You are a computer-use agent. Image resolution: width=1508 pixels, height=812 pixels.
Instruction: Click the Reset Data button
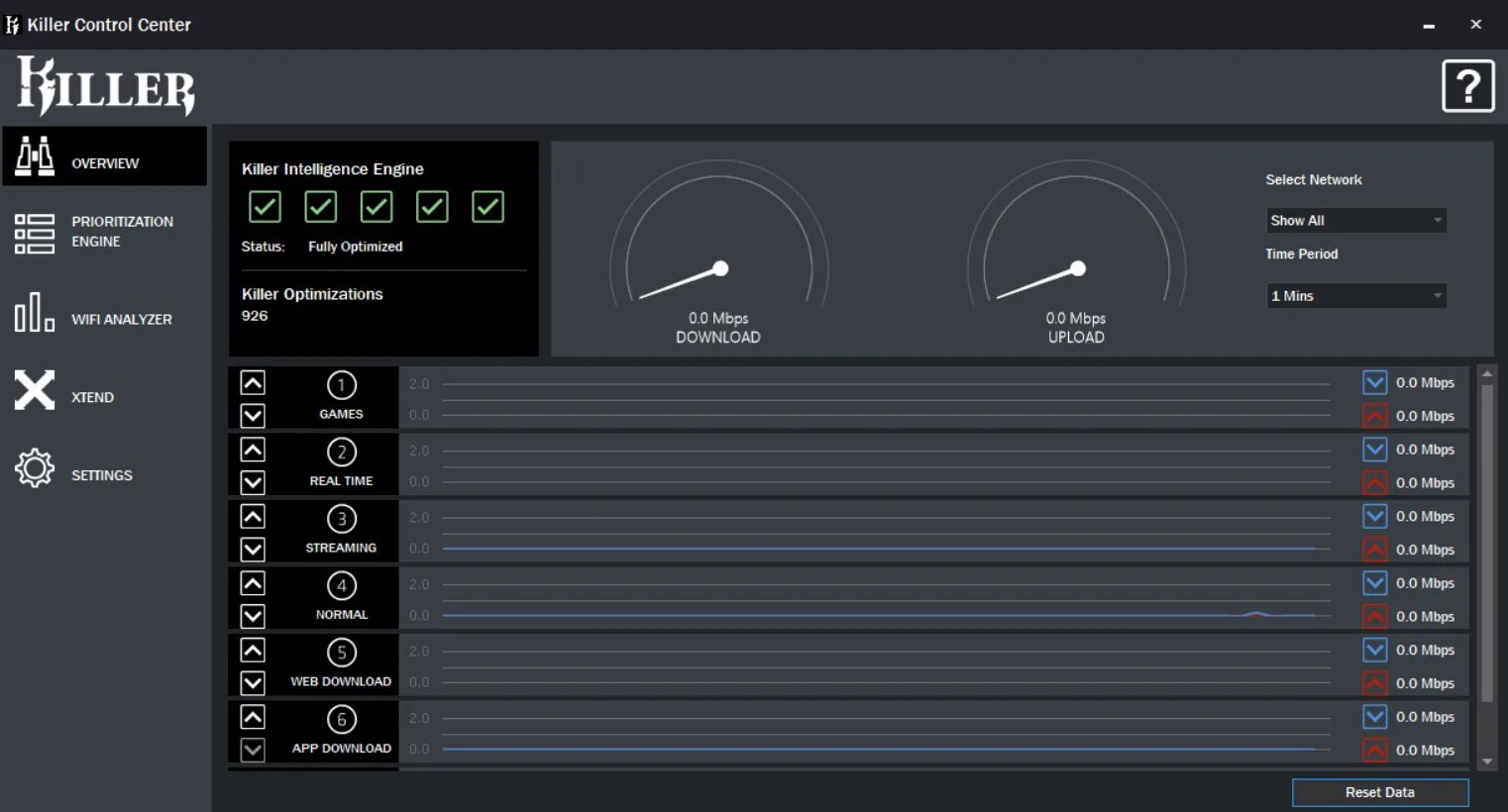1380,792
